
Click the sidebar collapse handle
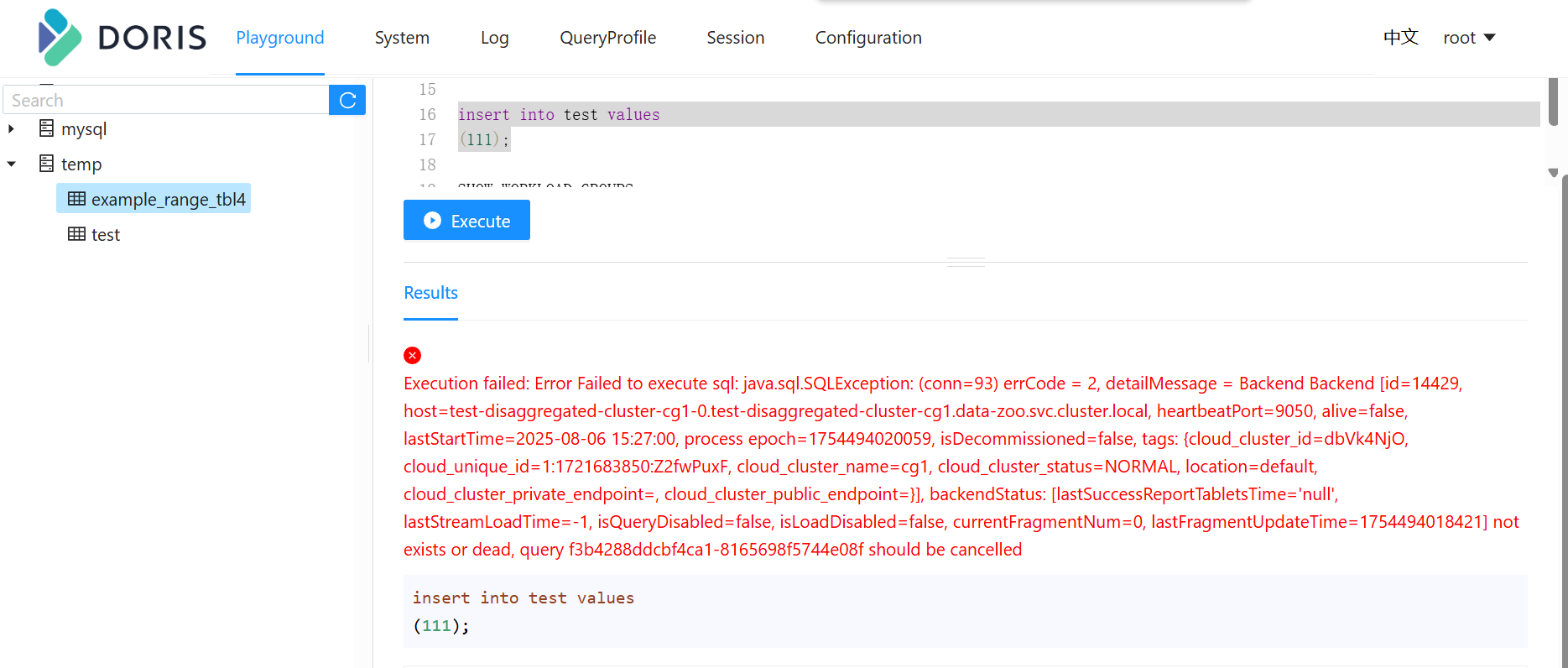pos(369,342)
